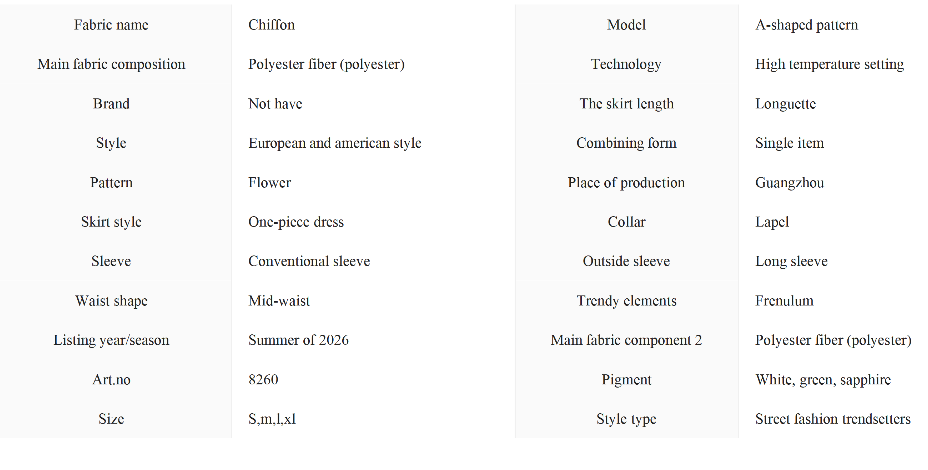Click the 'Summer of 2026' listing value
This screenshot has height=470, width=928.
pos(298,340)
